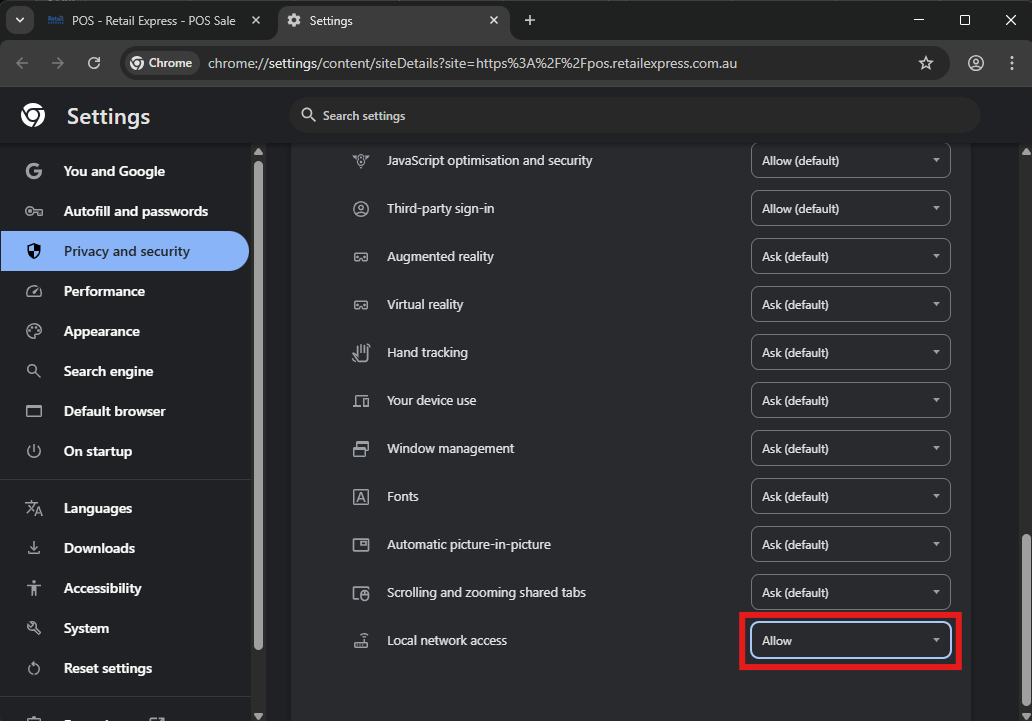
Task: Click the back navigation arrow
Action: (22, 63)
